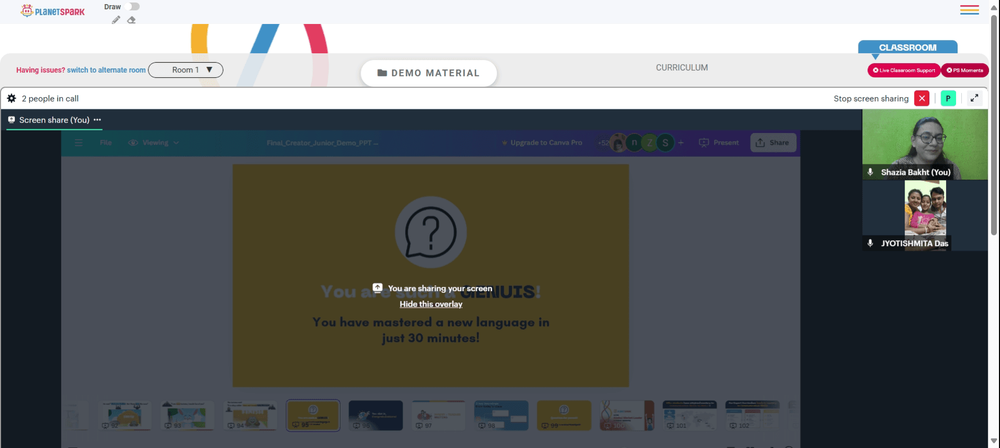1000x448 pixels.
Task: Expand the Viewing mode dropdown in Canva
Action: coord(154,143)
